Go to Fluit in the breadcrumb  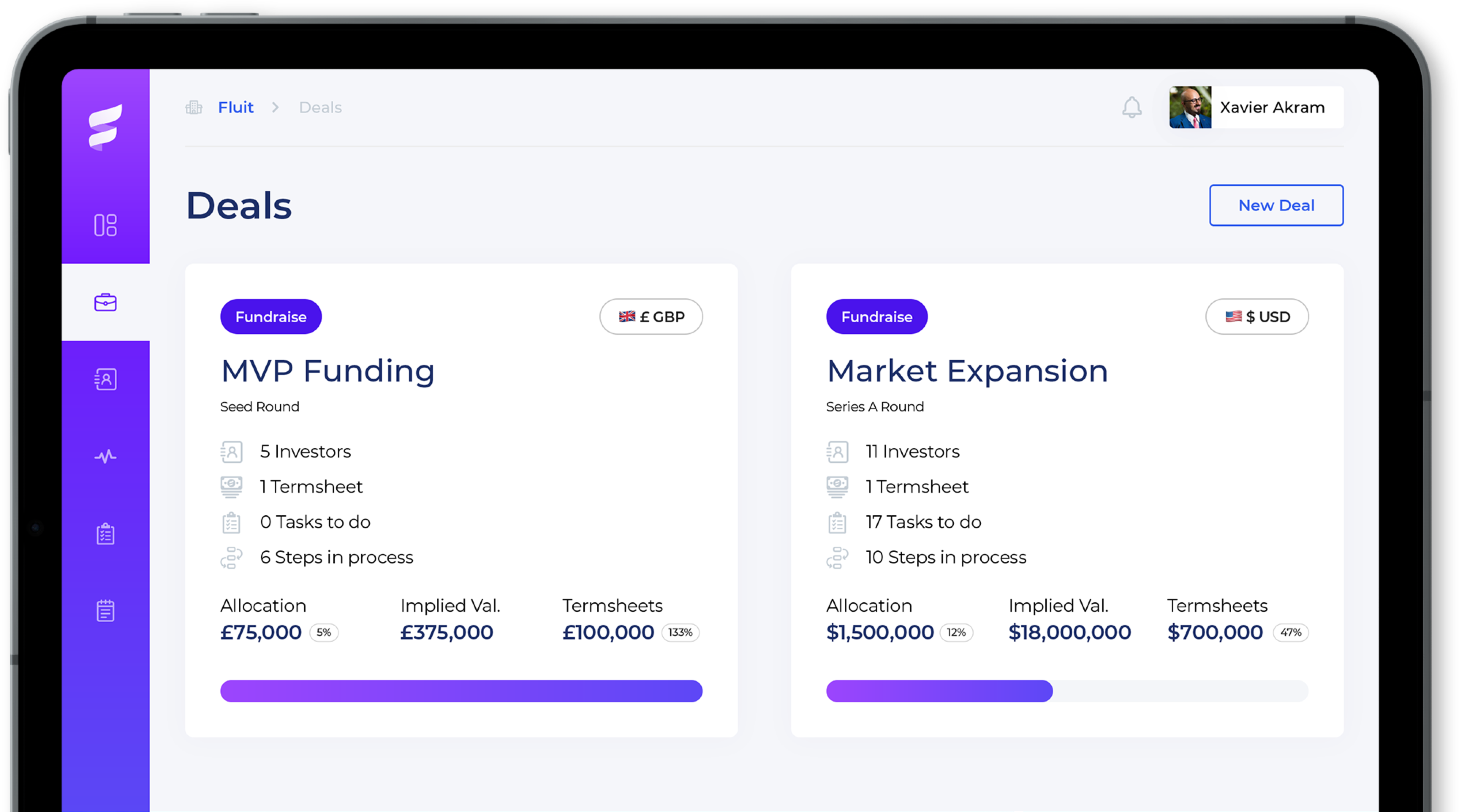[x=236, y=107]
